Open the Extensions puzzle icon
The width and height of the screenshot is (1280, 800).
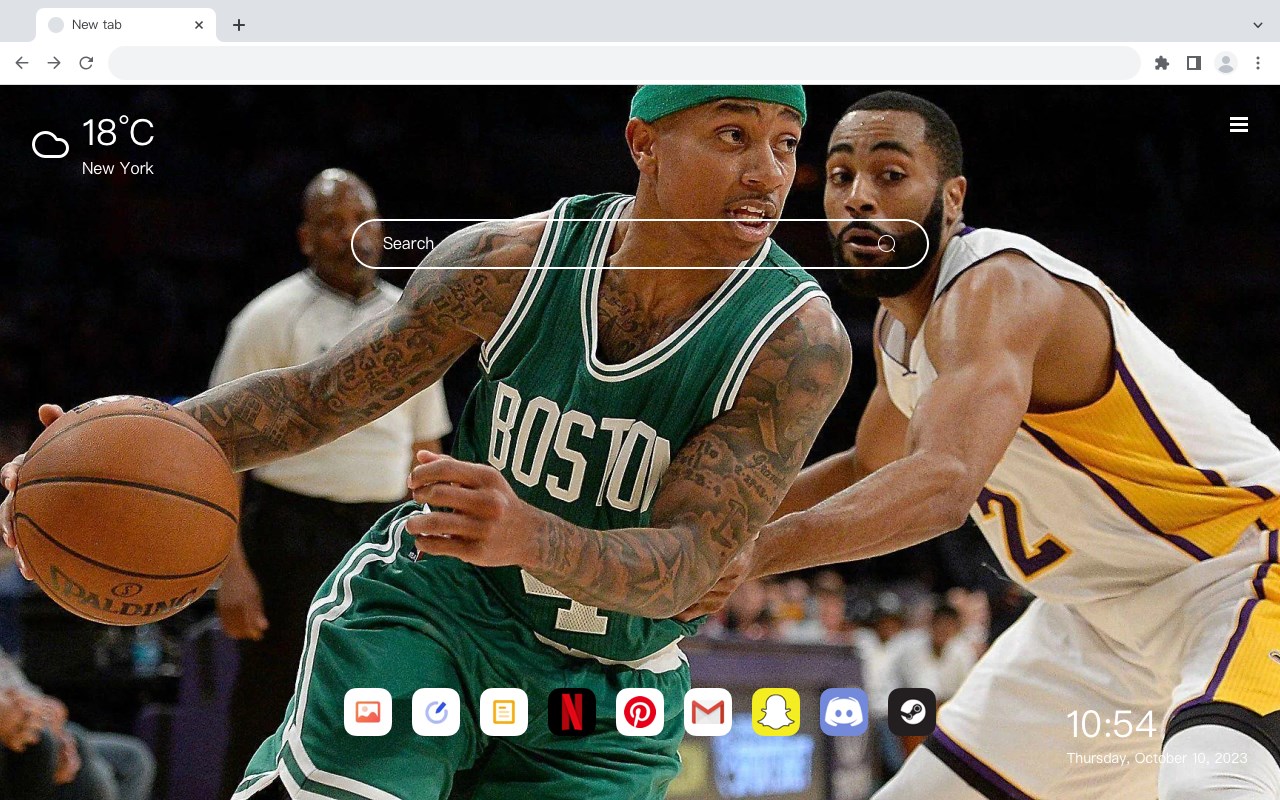pos(1162,63)
